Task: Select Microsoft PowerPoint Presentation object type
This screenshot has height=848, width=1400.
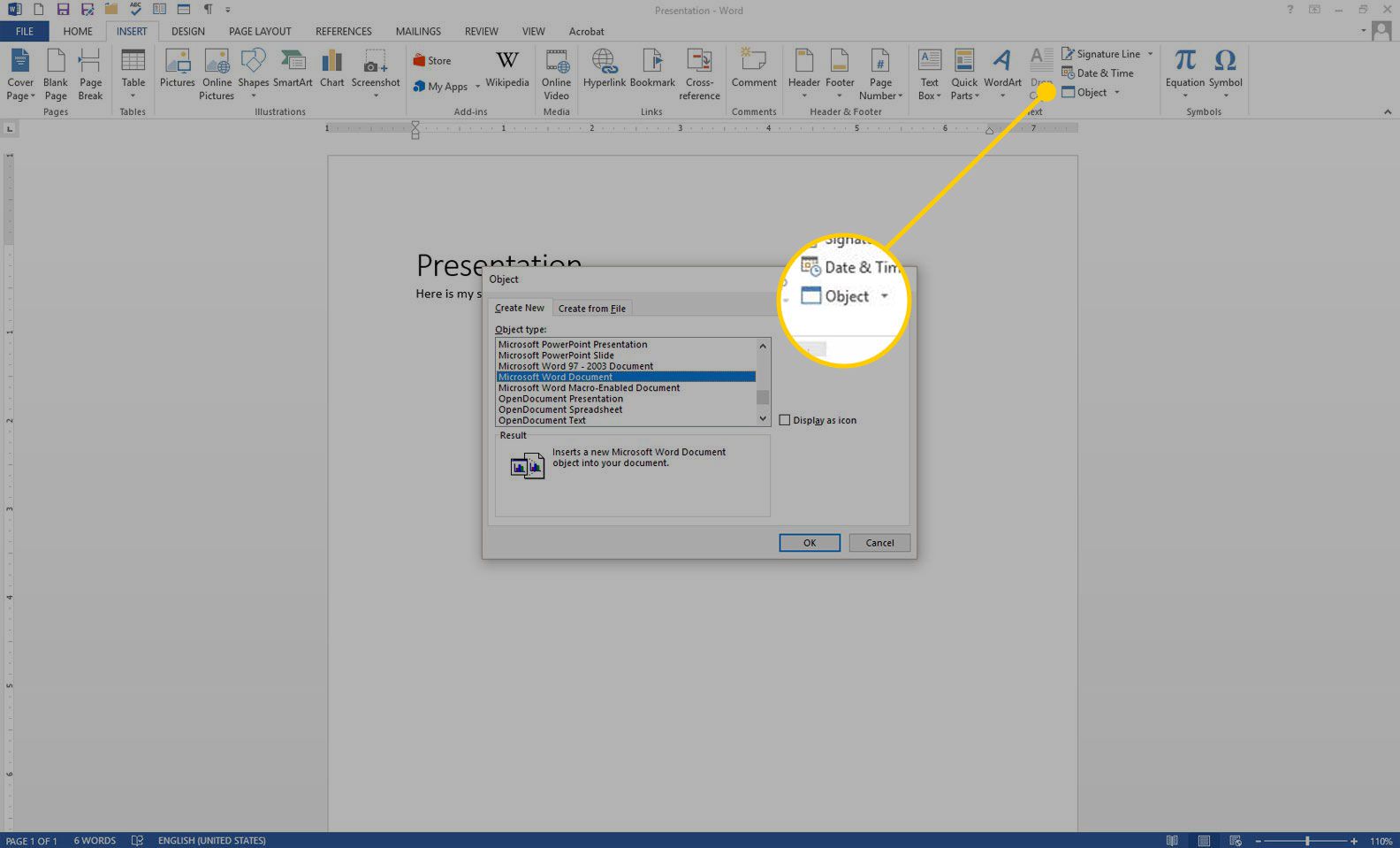Action: 626,345
